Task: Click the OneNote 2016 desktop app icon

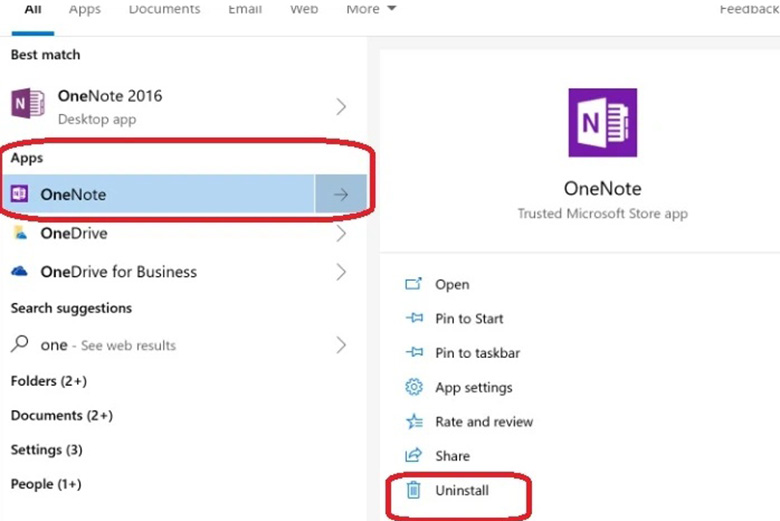Action: click(x=28, y=104)
